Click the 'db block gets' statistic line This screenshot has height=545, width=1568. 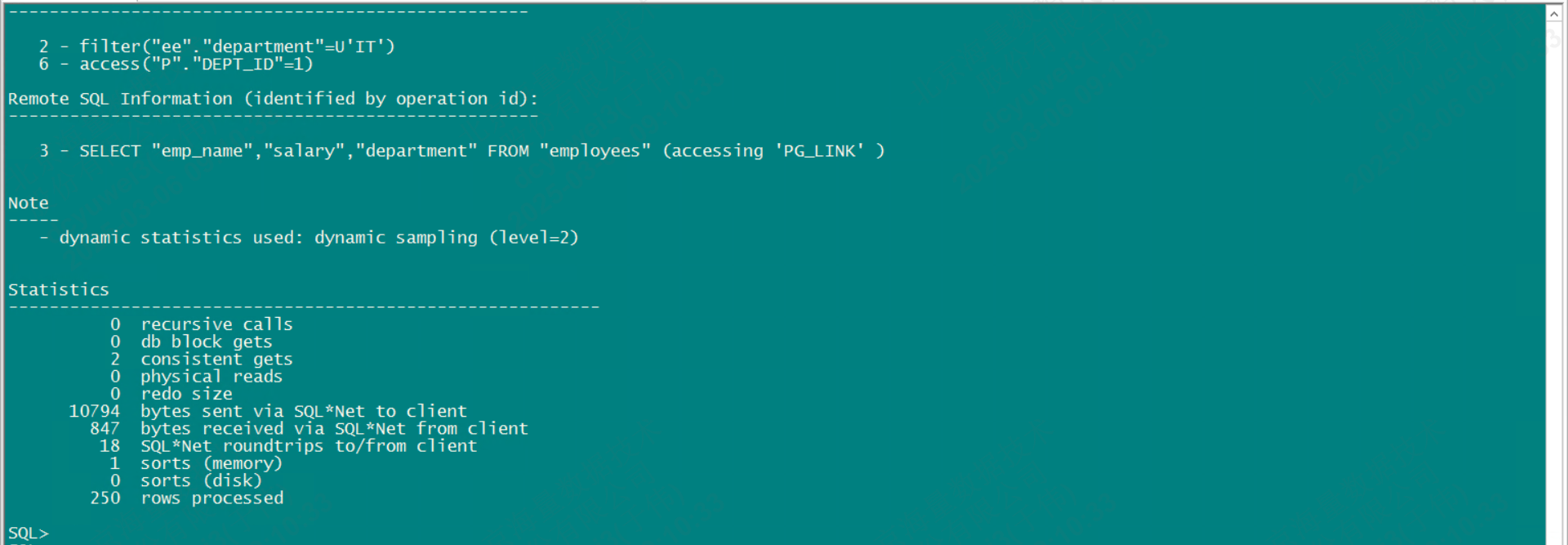click(x=206, y=342)
